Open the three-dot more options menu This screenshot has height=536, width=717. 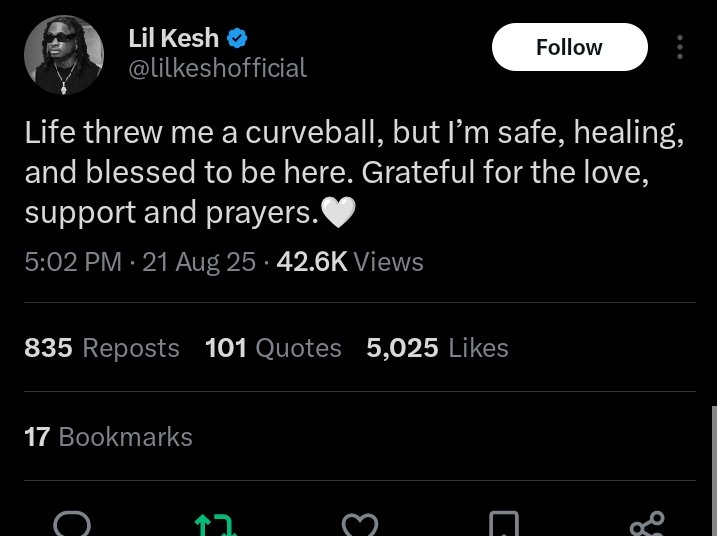681,47
